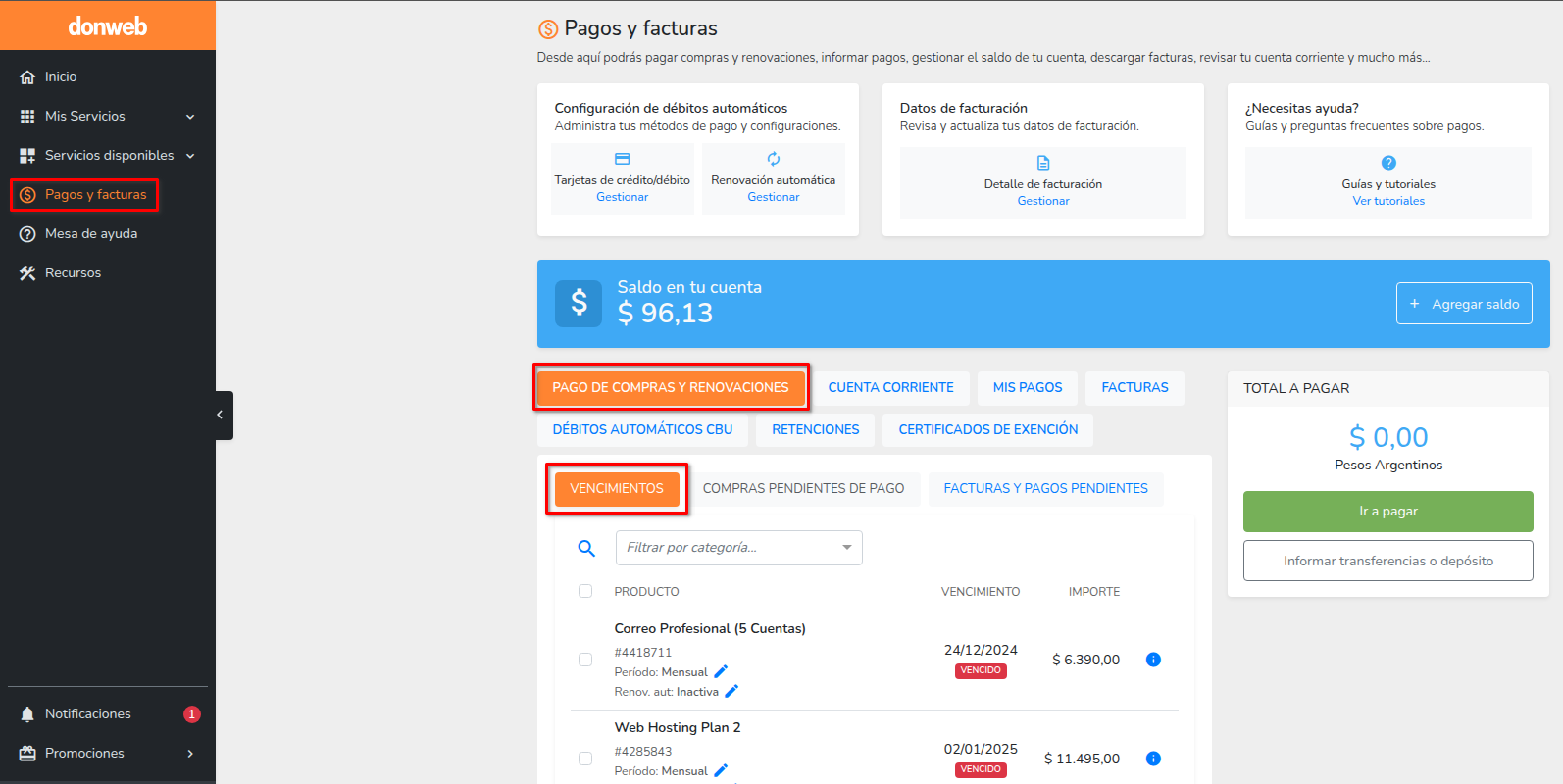Click the donweb logo
Image resolution: width=1563 pixels, height=784 pixels.
108,26
